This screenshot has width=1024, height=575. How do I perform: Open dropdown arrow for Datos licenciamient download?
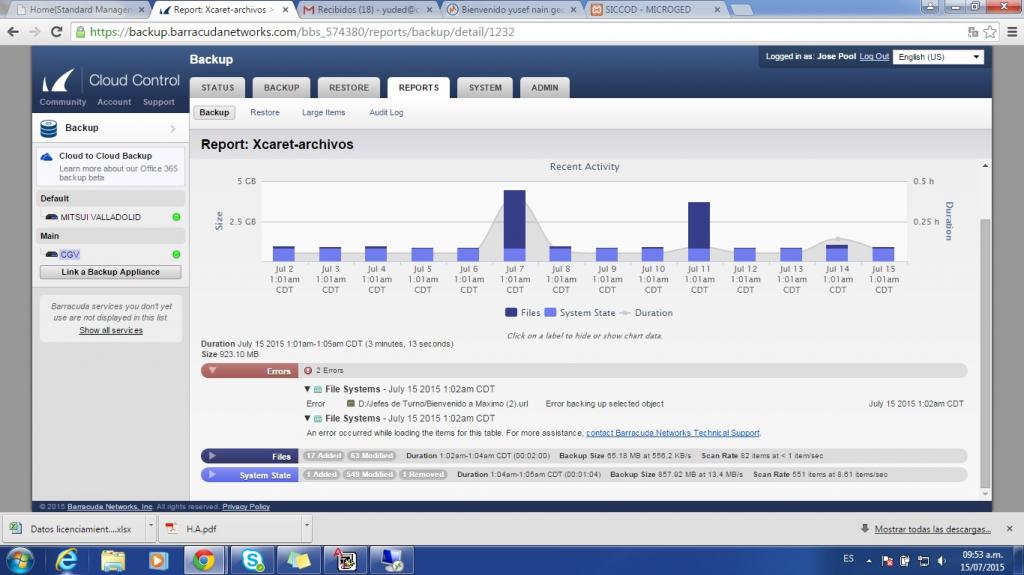click(x=150, y=525)
